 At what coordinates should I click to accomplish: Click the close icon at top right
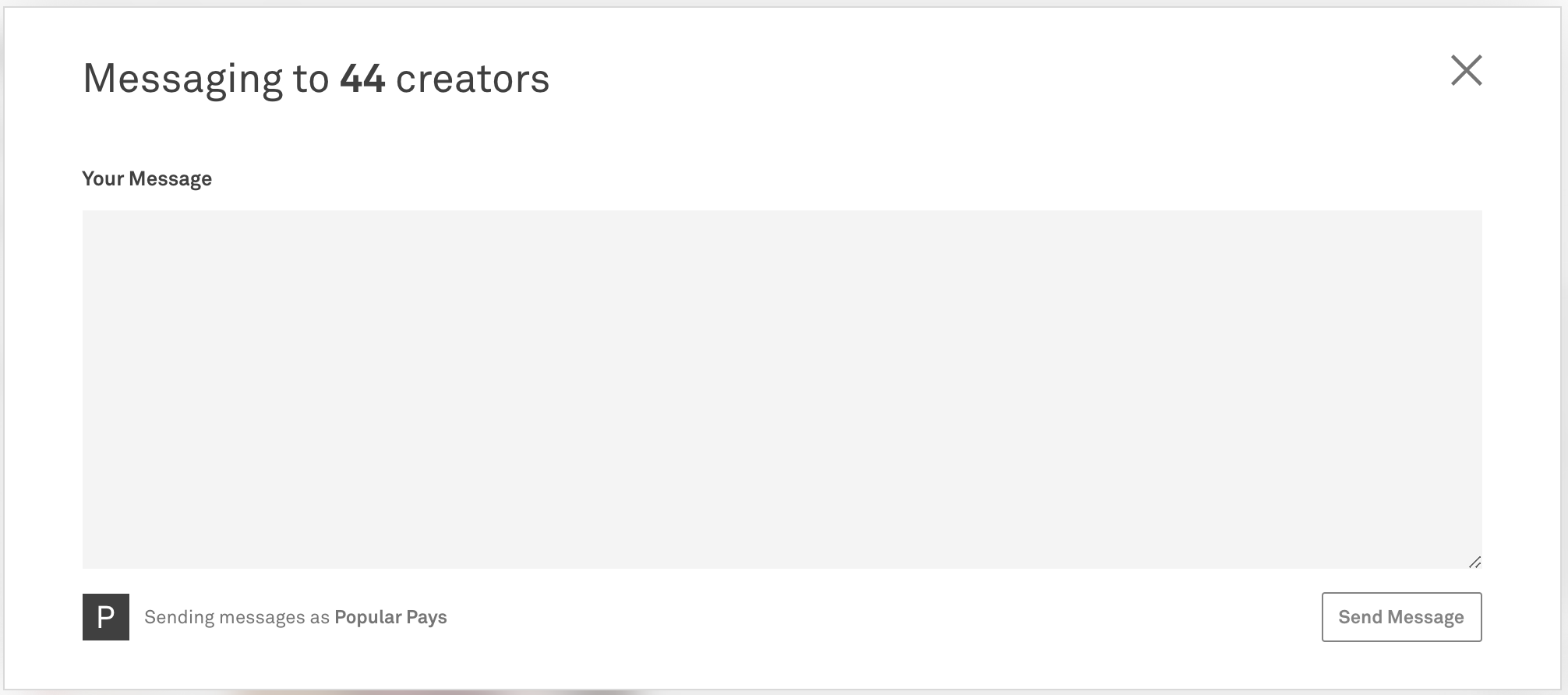click(x=1467, y=71)
